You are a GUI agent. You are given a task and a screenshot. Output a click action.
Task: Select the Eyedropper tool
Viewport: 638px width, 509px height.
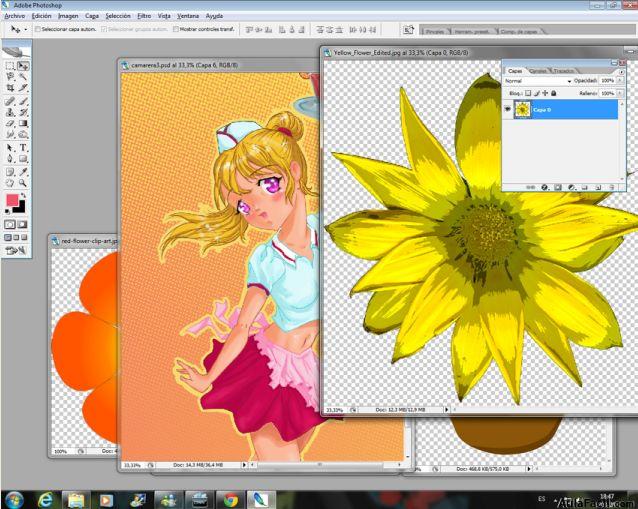pyautogui.click(x=23, y=172)
